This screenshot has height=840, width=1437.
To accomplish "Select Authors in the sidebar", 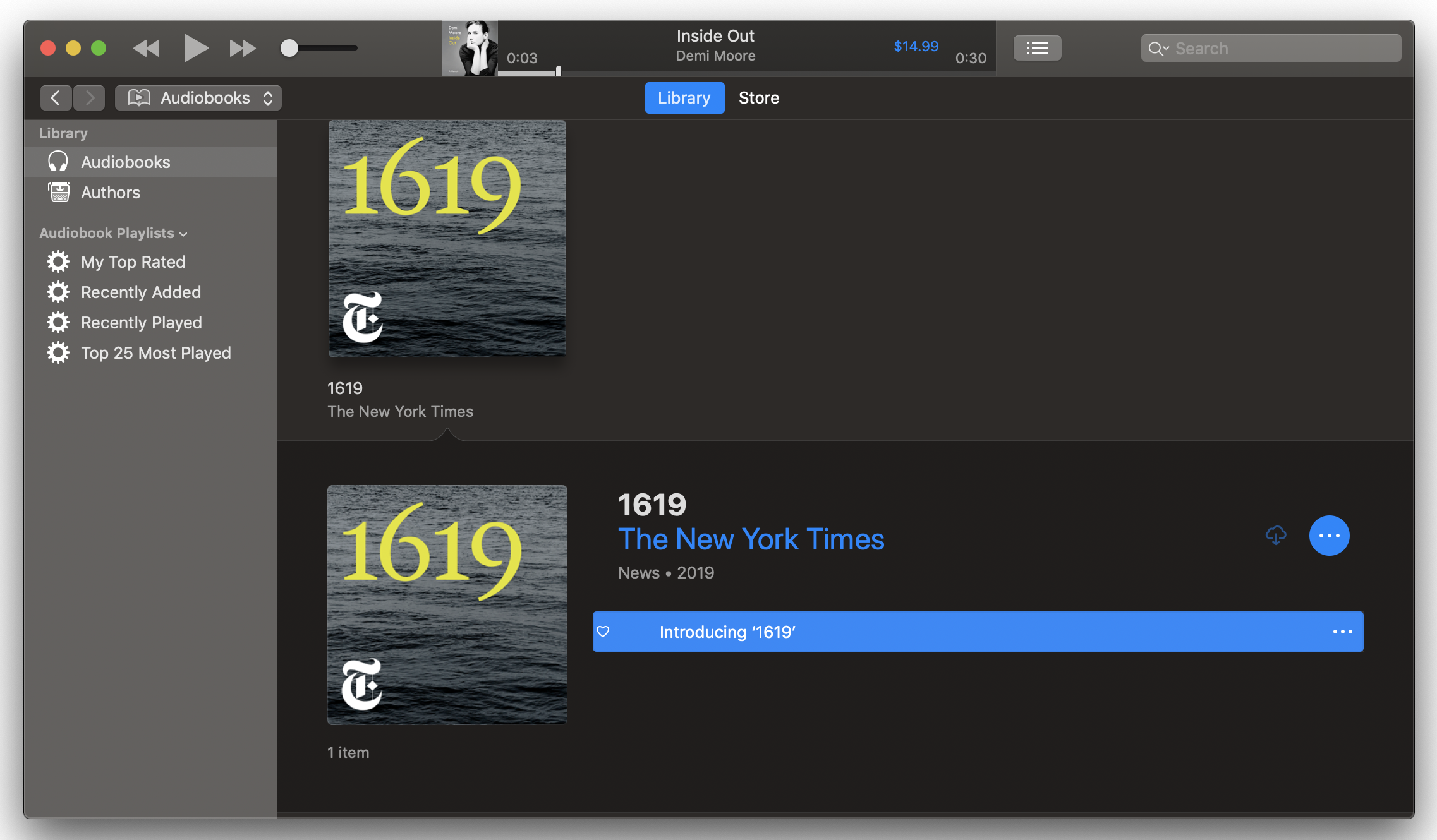I will point(111,193).
